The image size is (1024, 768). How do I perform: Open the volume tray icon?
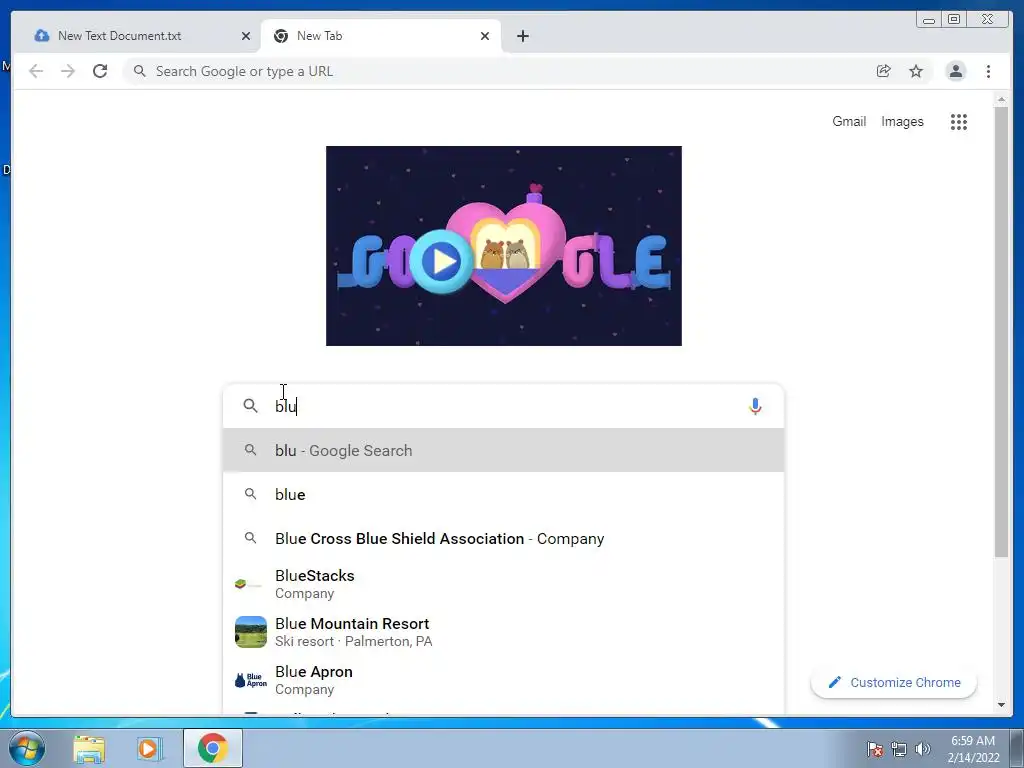point(922,749)
